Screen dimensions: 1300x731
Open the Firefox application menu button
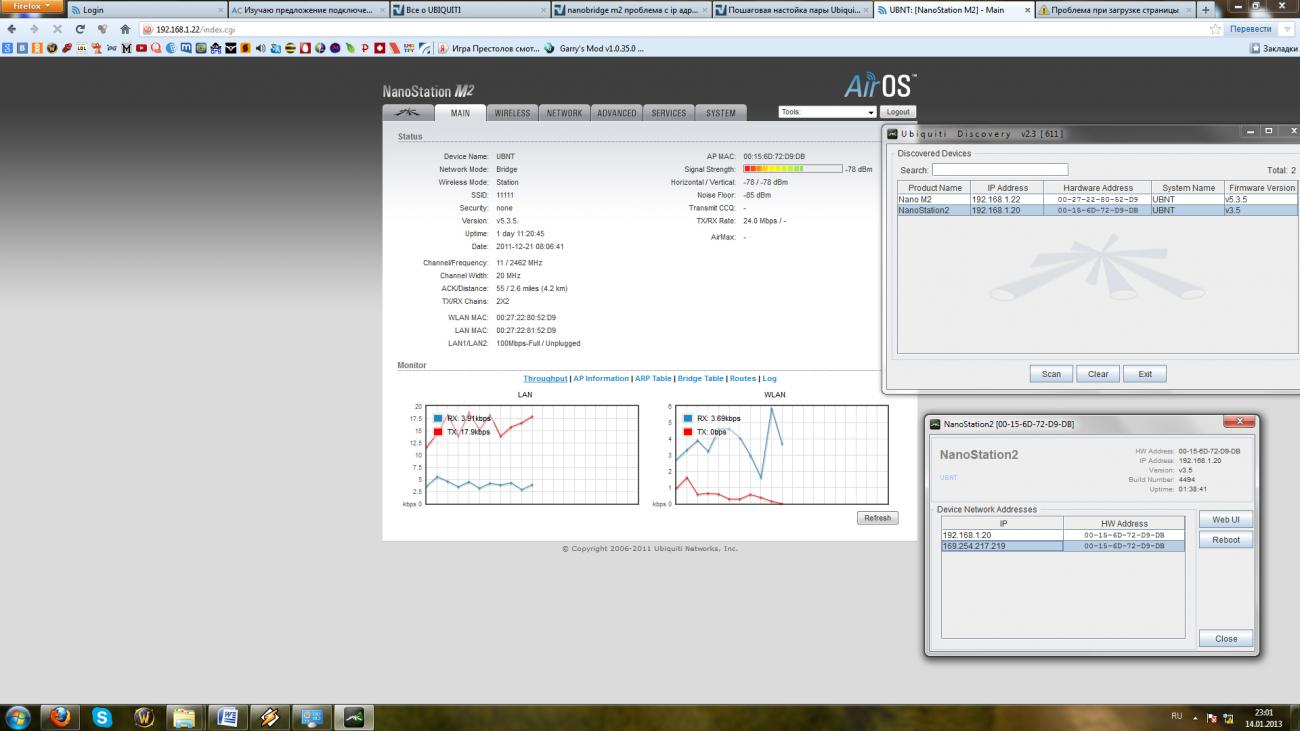[31, 6]
